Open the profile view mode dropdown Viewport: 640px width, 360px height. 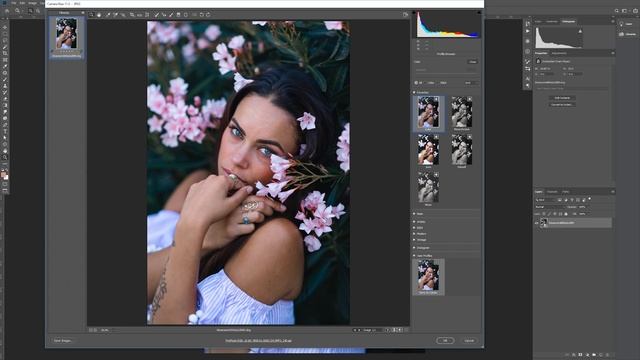tap(470, 83)
